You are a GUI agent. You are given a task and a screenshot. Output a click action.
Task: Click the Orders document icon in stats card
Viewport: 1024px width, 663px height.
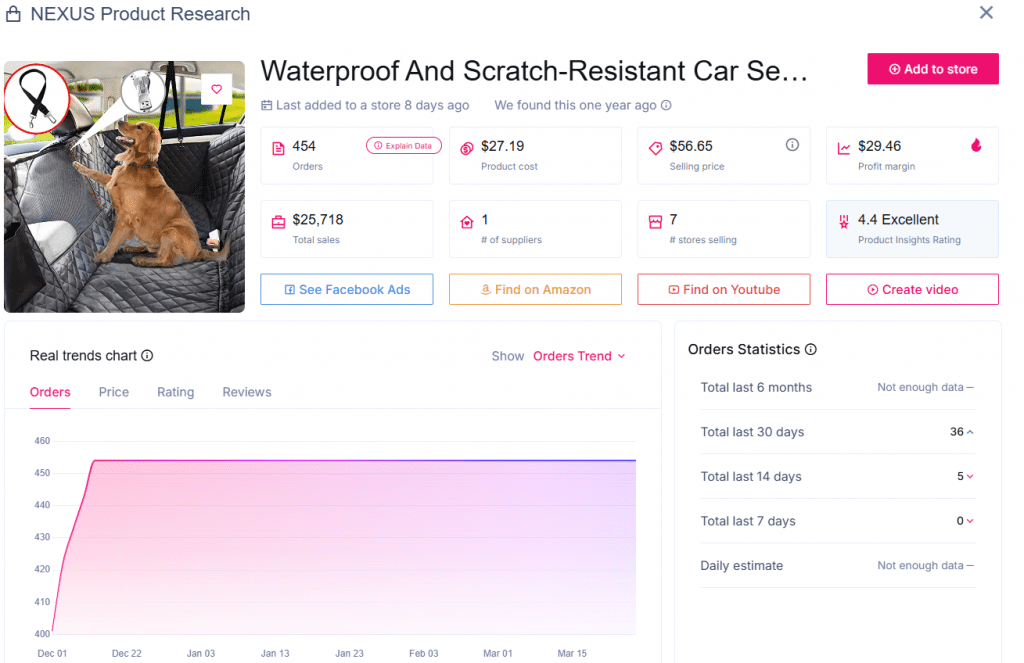[x=278, y=148]
